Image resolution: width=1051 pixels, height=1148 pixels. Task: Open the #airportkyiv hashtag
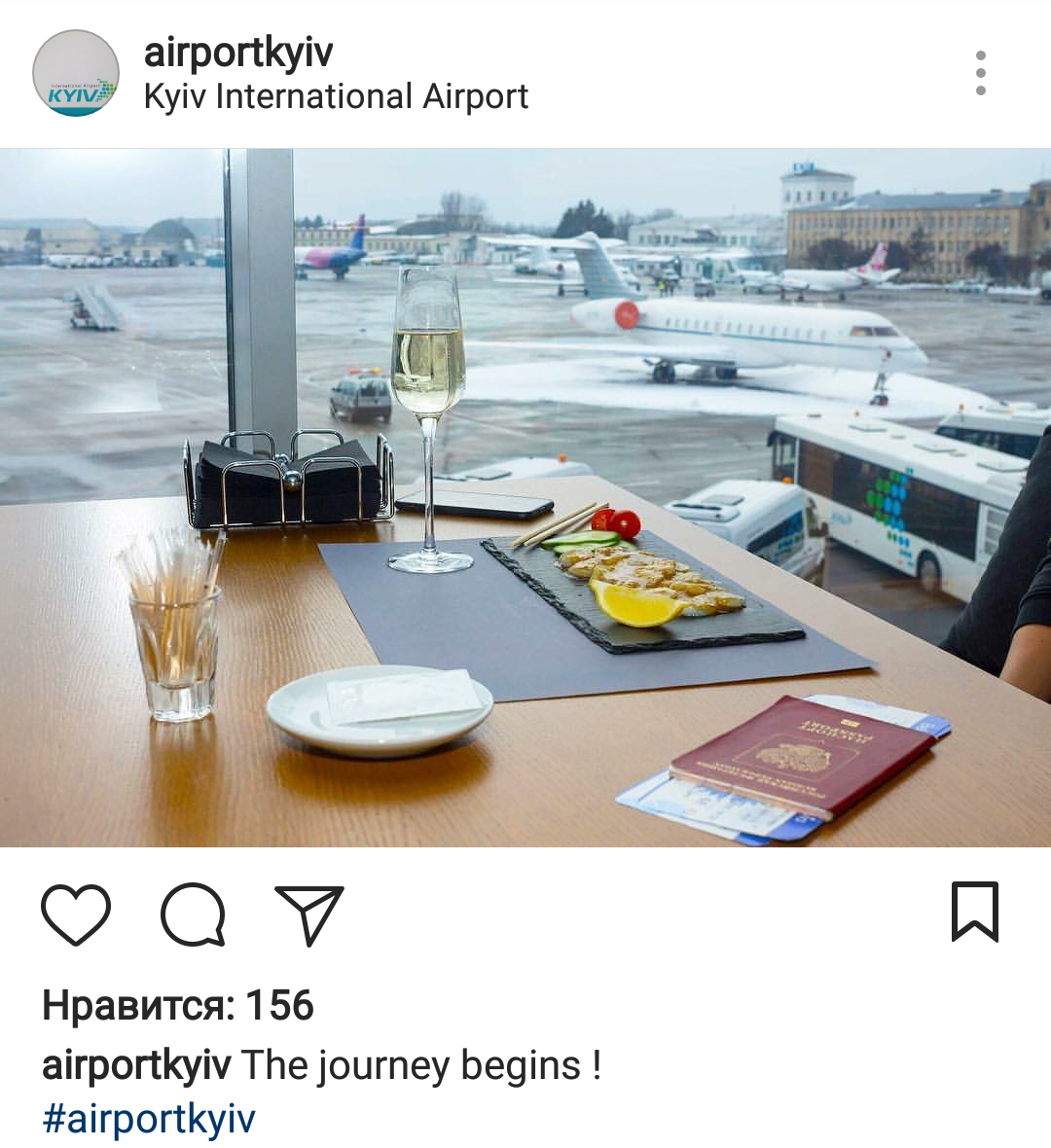click(149, 1119)
